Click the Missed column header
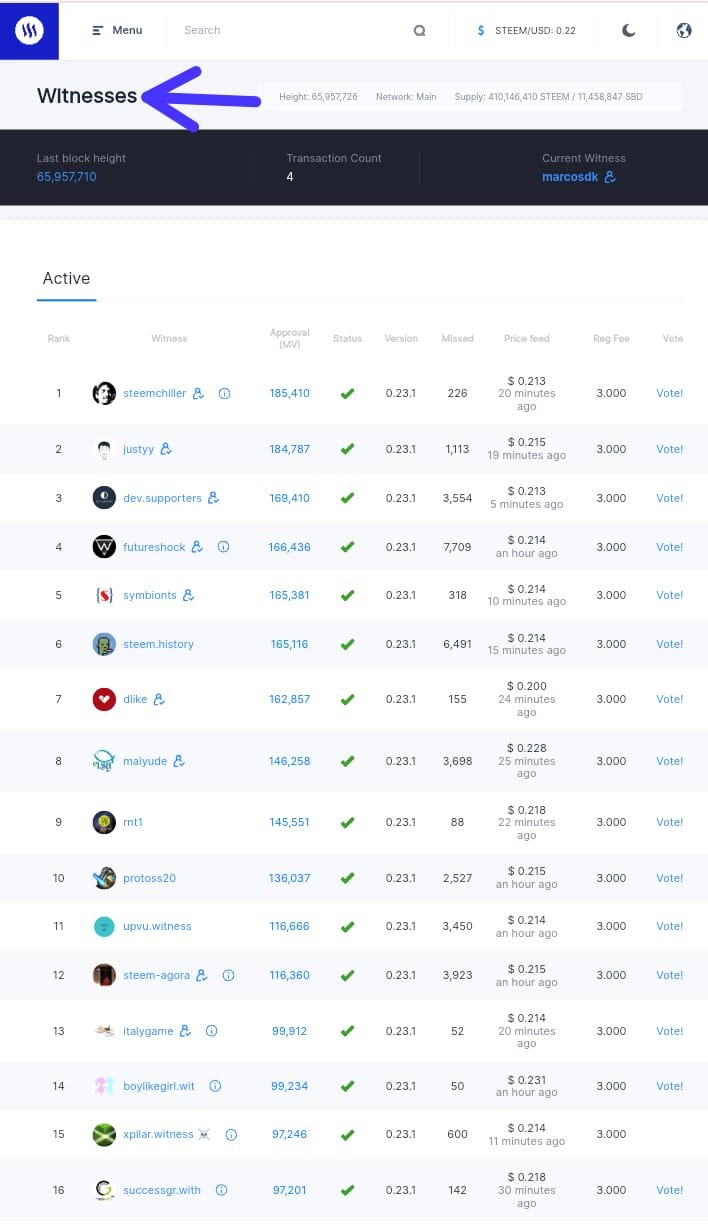The image size is (708, 1230). coord(457,338)
